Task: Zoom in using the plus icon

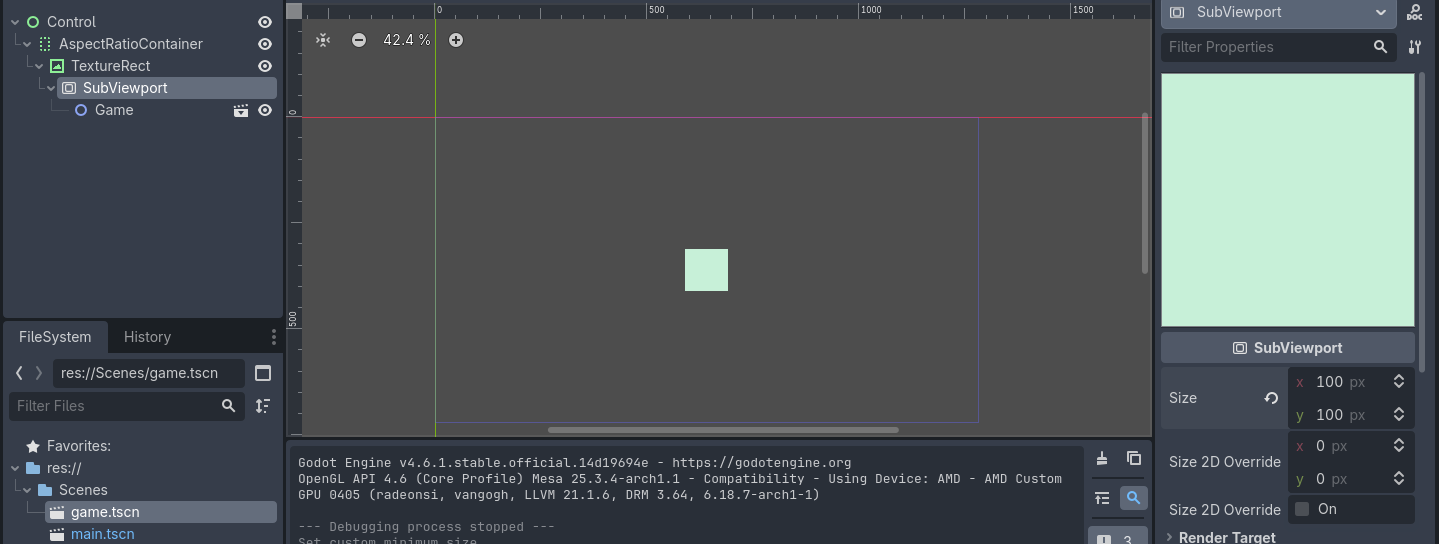Action: [456, 40]
